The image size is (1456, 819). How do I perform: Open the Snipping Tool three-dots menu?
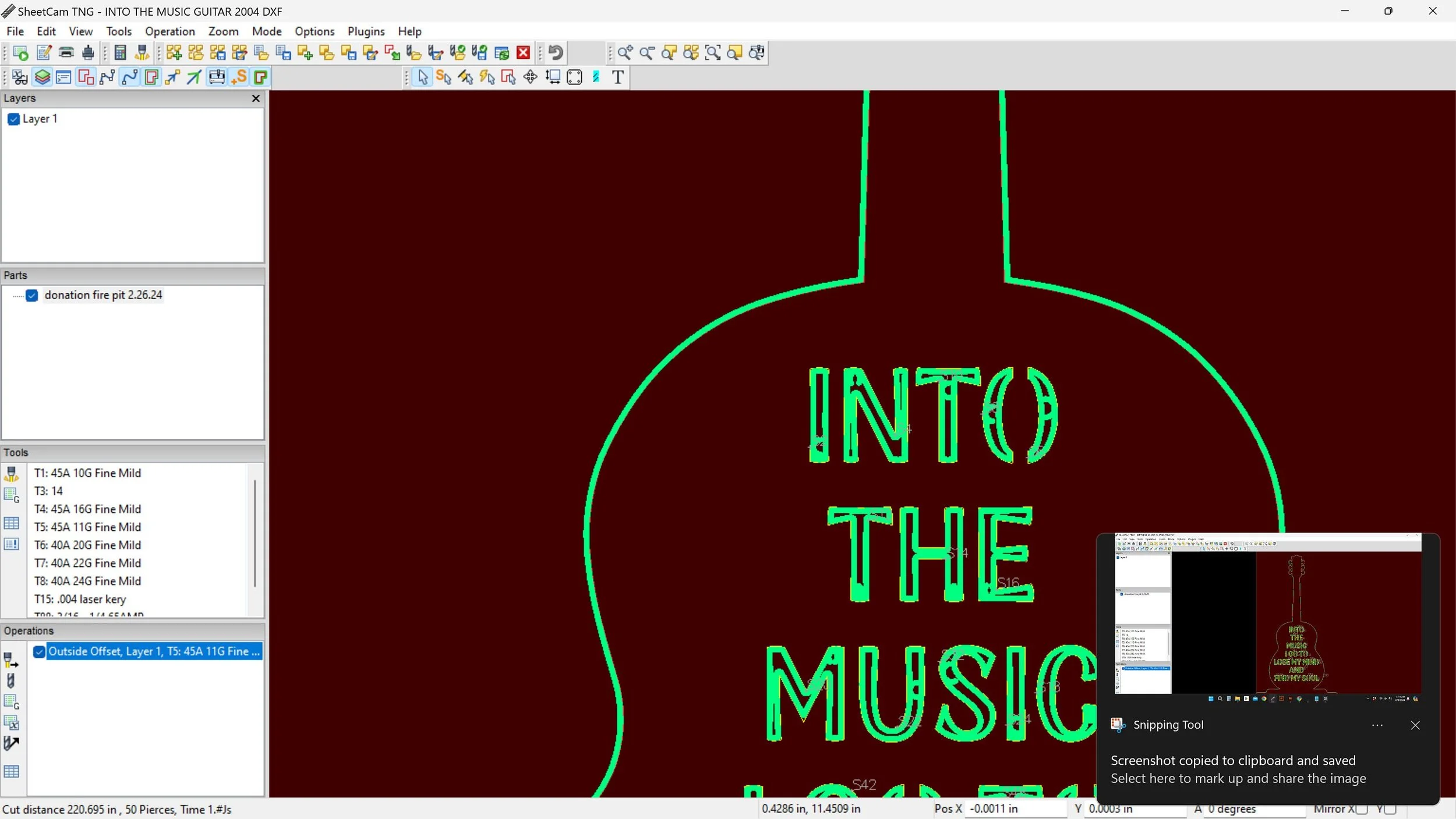[1377, 725]
